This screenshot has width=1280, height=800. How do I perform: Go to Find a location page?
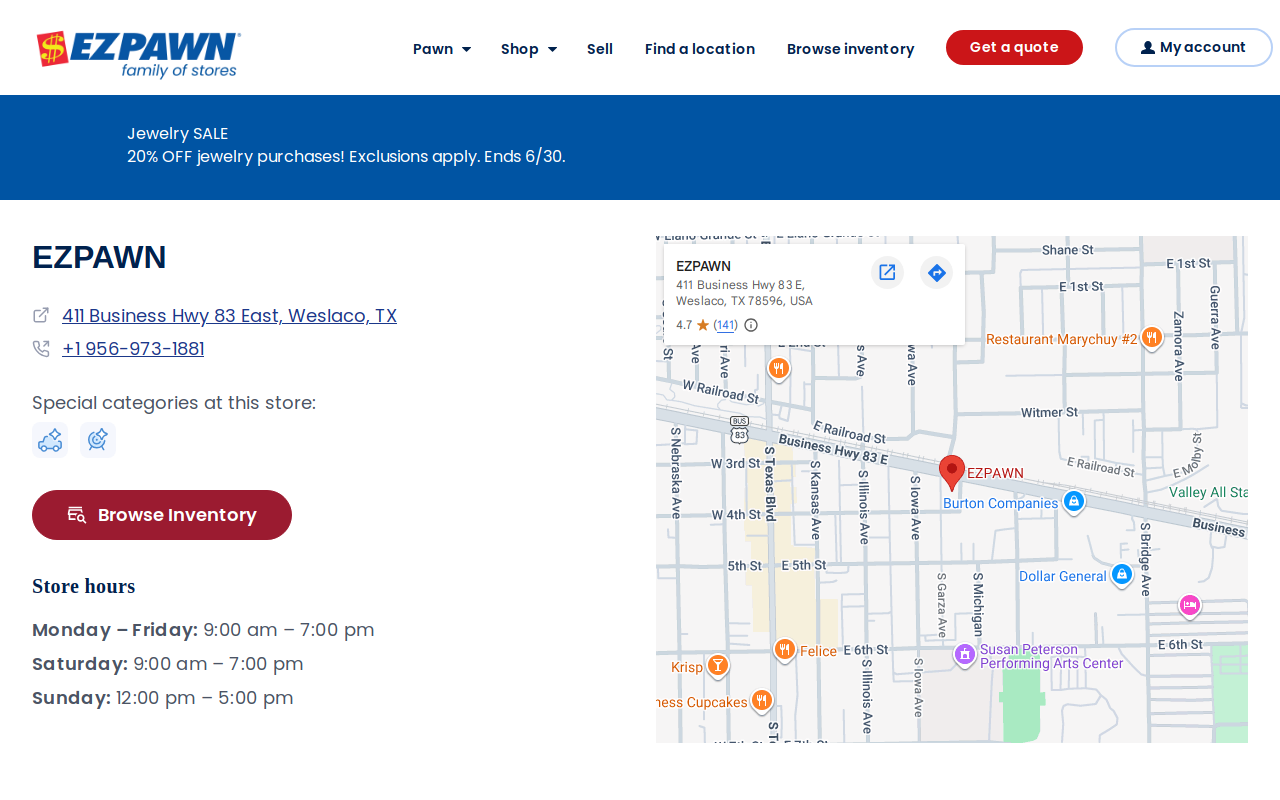click(x=700, y=49)
